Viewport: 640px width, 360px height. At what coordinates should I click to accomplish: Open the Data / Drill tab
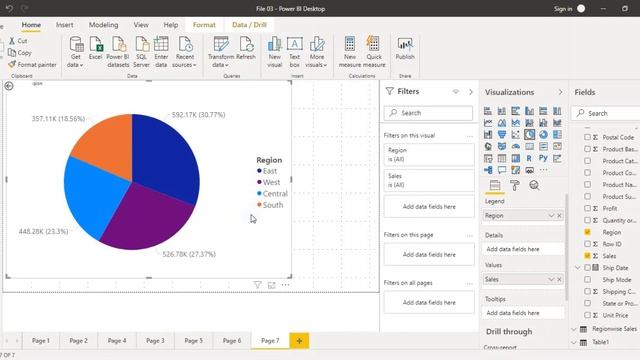(249, 25)
